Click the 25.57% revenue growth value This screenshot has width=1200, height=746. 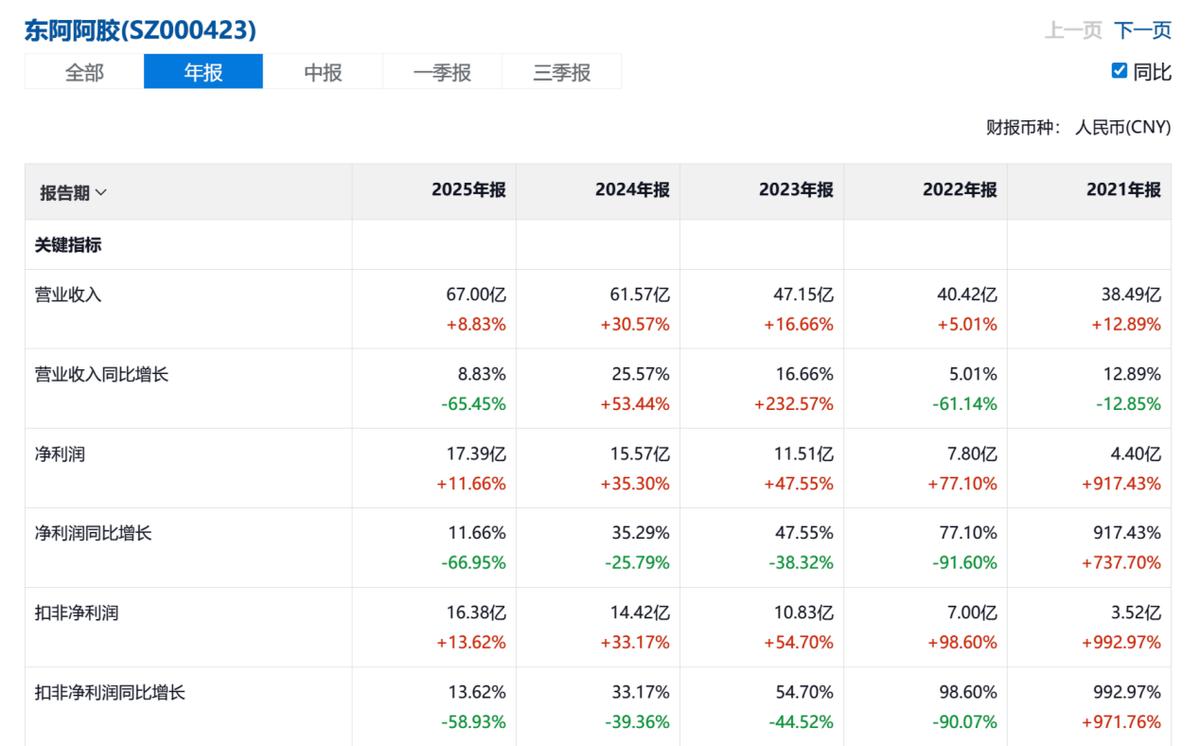640,374
